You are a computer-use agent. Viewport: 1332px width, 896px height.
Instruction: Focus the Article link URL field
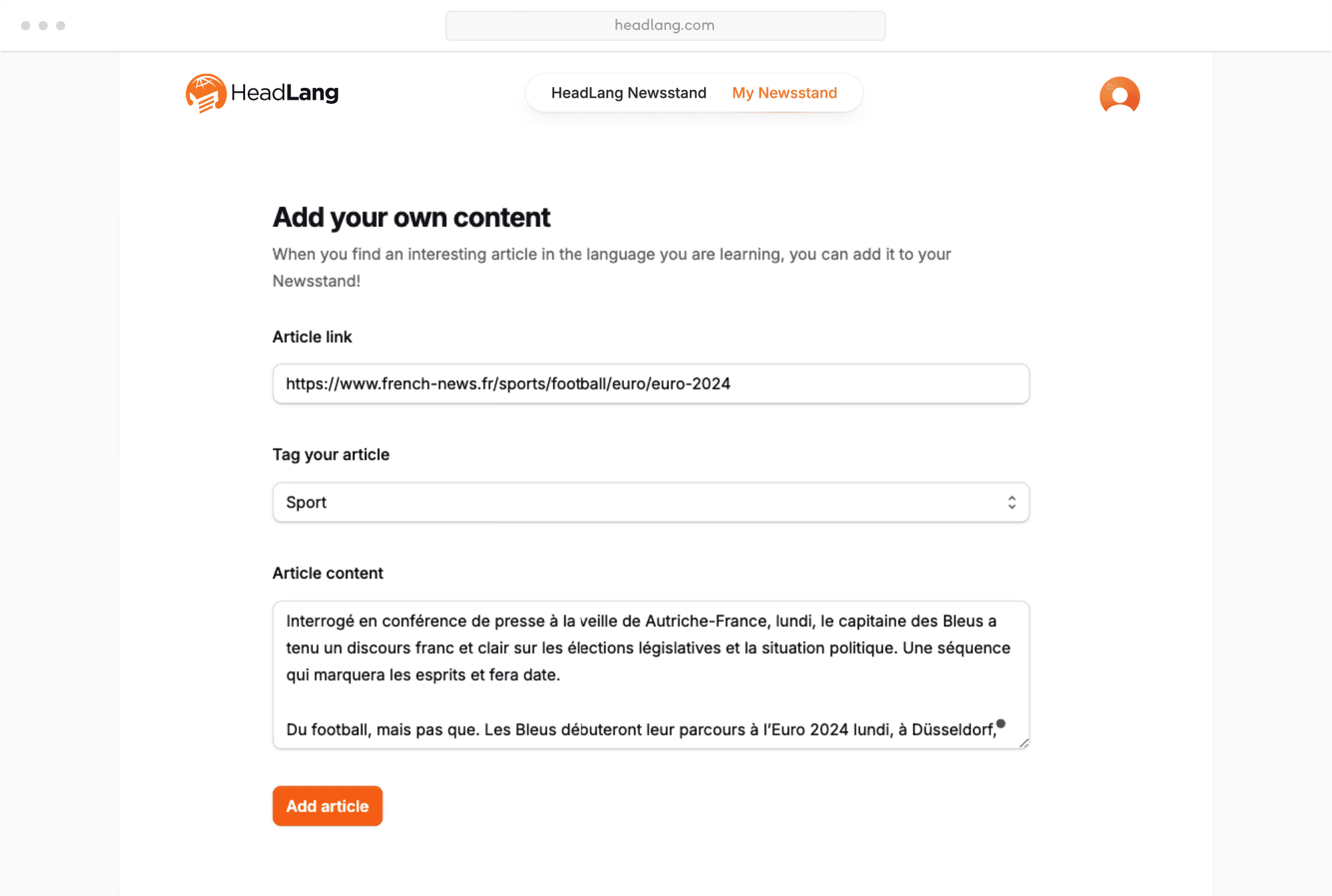pos(650,384)
